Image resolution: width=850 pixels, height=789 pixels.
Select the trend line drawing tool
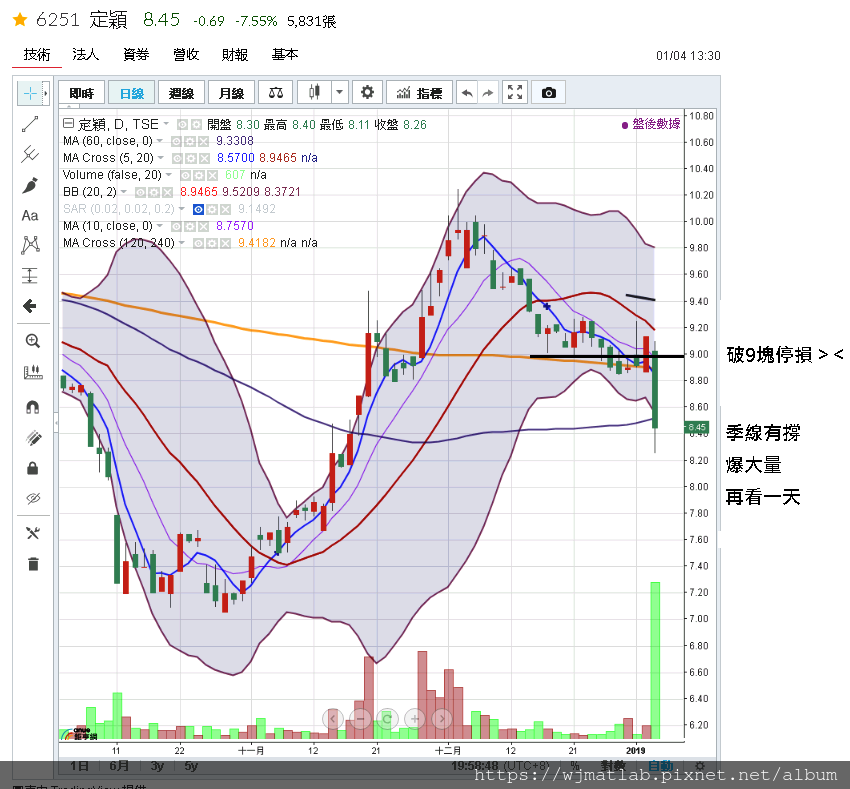pos(30,124)
